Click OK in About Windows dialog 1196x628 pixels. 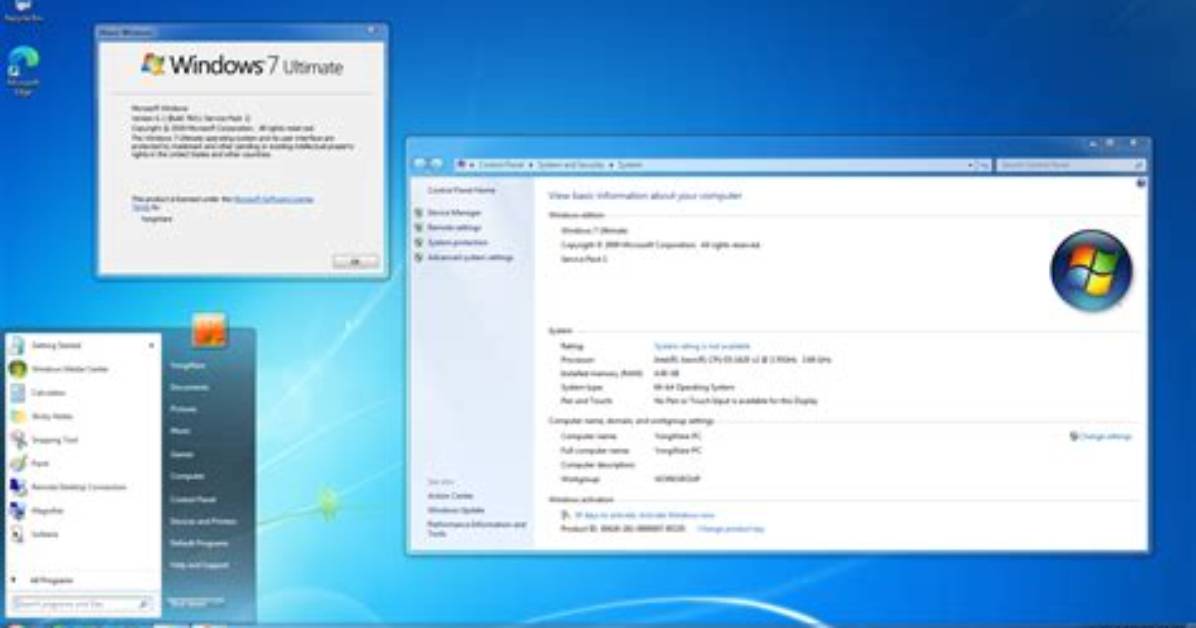coord(355,262)
